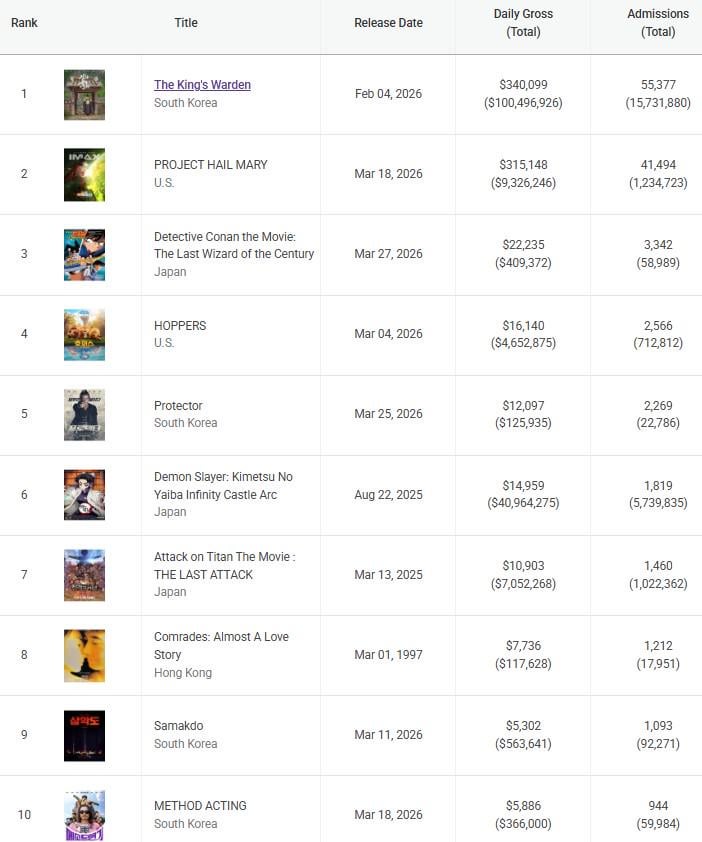
Task: Click PROJECT HAIL MARY poster thumbnail
Action: [84, 175]
